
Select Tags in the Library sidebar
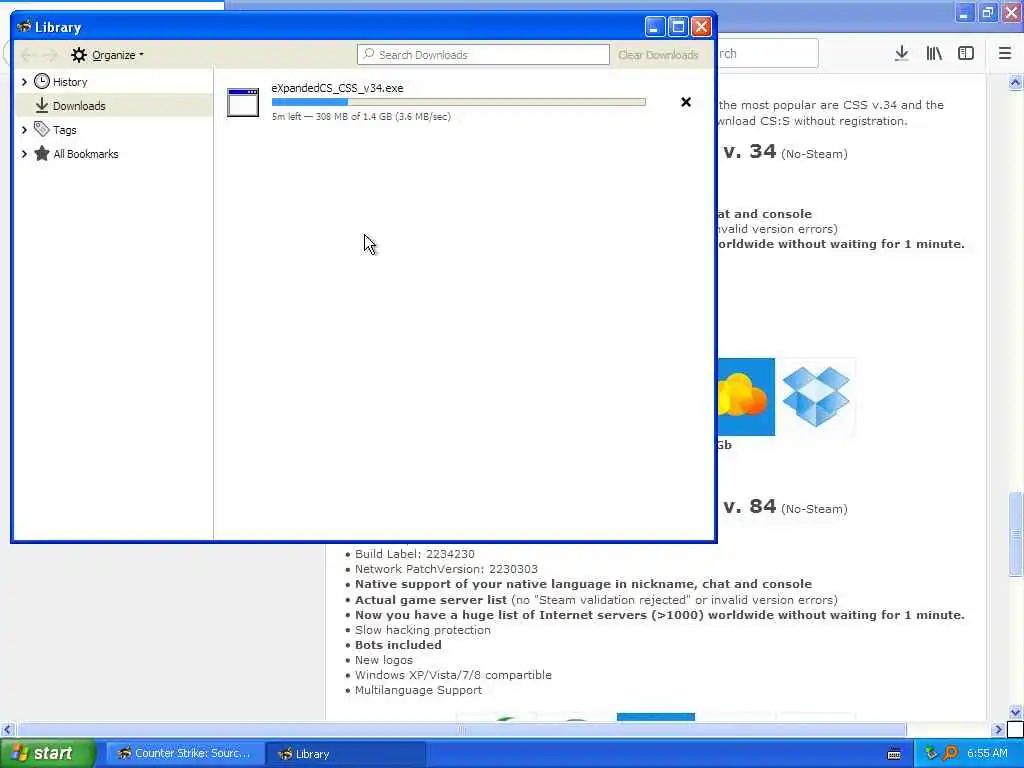coord(65,130)
